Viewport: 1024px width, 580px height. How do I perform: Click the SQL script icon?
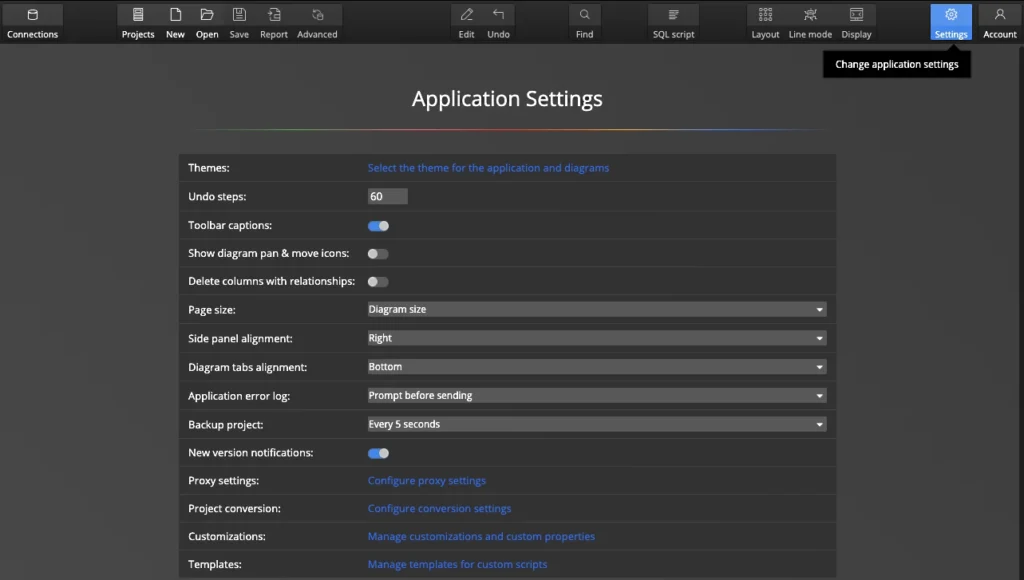click(673, 16)
